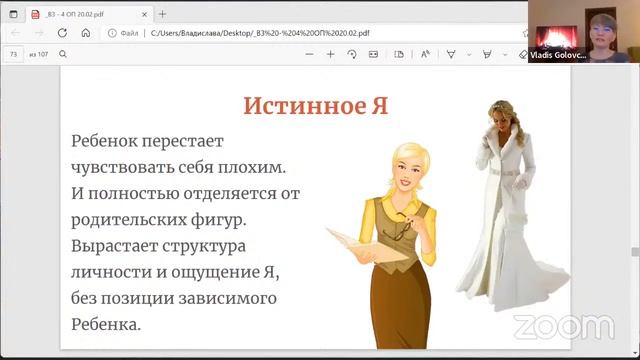640x360 pixels.
Task: Zoom out the PDF document
Action: [309, 54]
